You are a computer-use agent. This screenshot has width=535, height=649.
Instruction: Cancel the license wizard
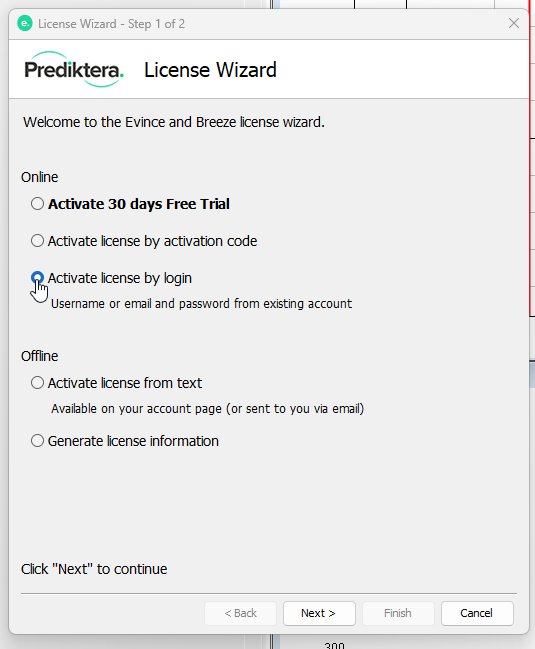pyautogui.click(x=477, y=613)
